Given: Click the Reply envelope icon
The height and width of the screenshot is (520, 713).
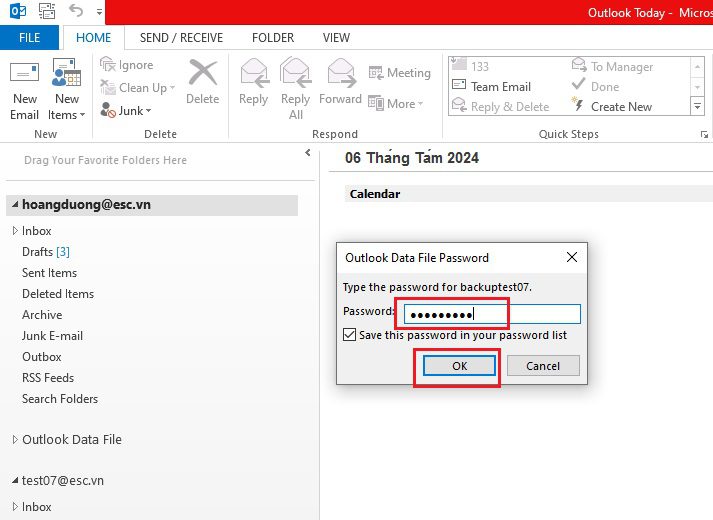Looking at the screenshot, I should (x=254, y=73).
